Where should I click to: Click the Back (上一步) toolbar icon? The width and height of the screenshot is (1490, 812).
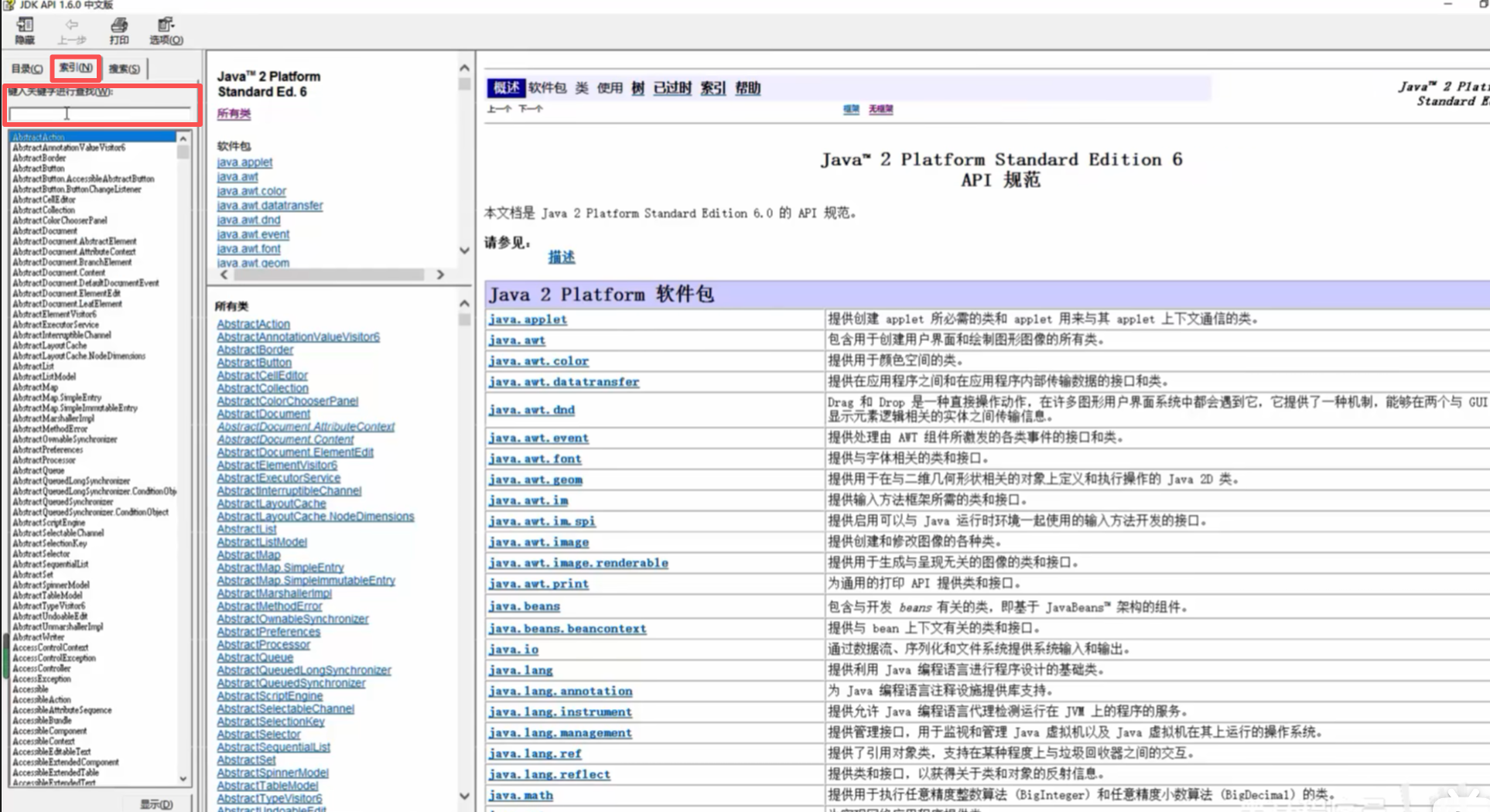tap(71, 30)
